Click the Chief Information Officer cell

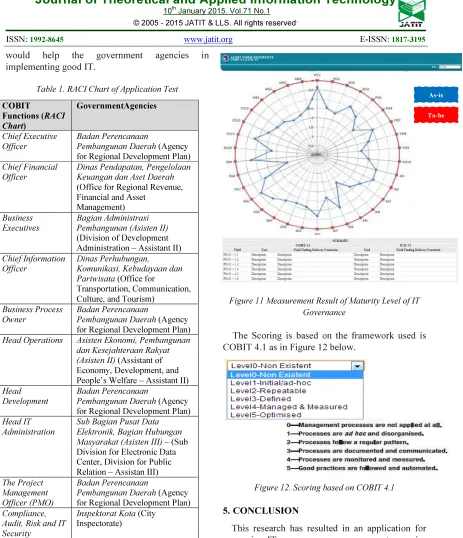point(36,279)
